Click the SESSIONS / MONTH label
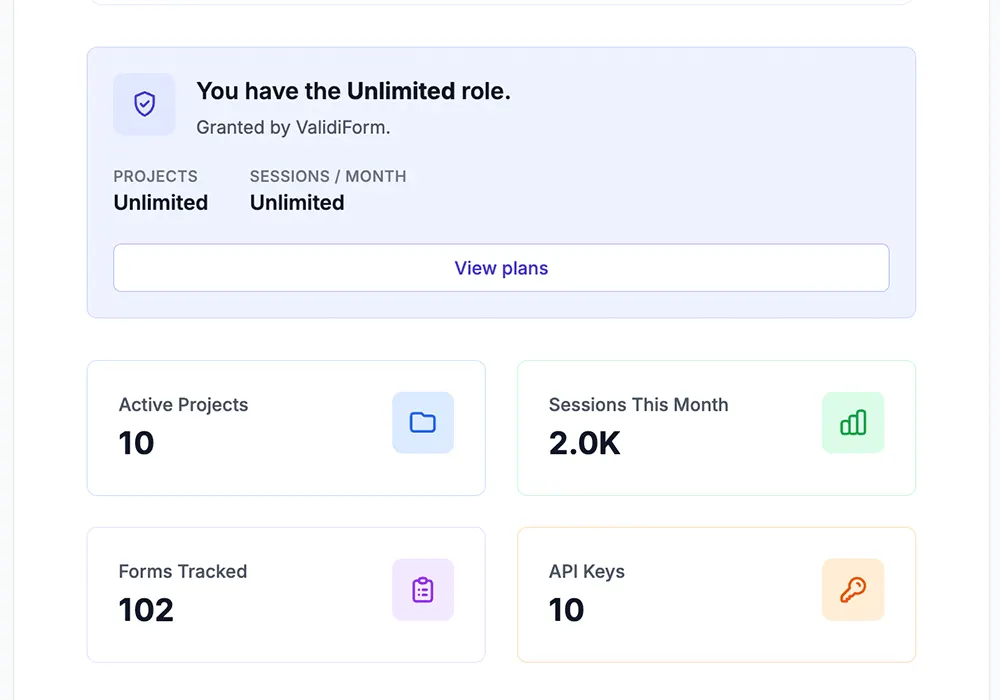This screenshot has width=1000, height=700. click(328, 176)
